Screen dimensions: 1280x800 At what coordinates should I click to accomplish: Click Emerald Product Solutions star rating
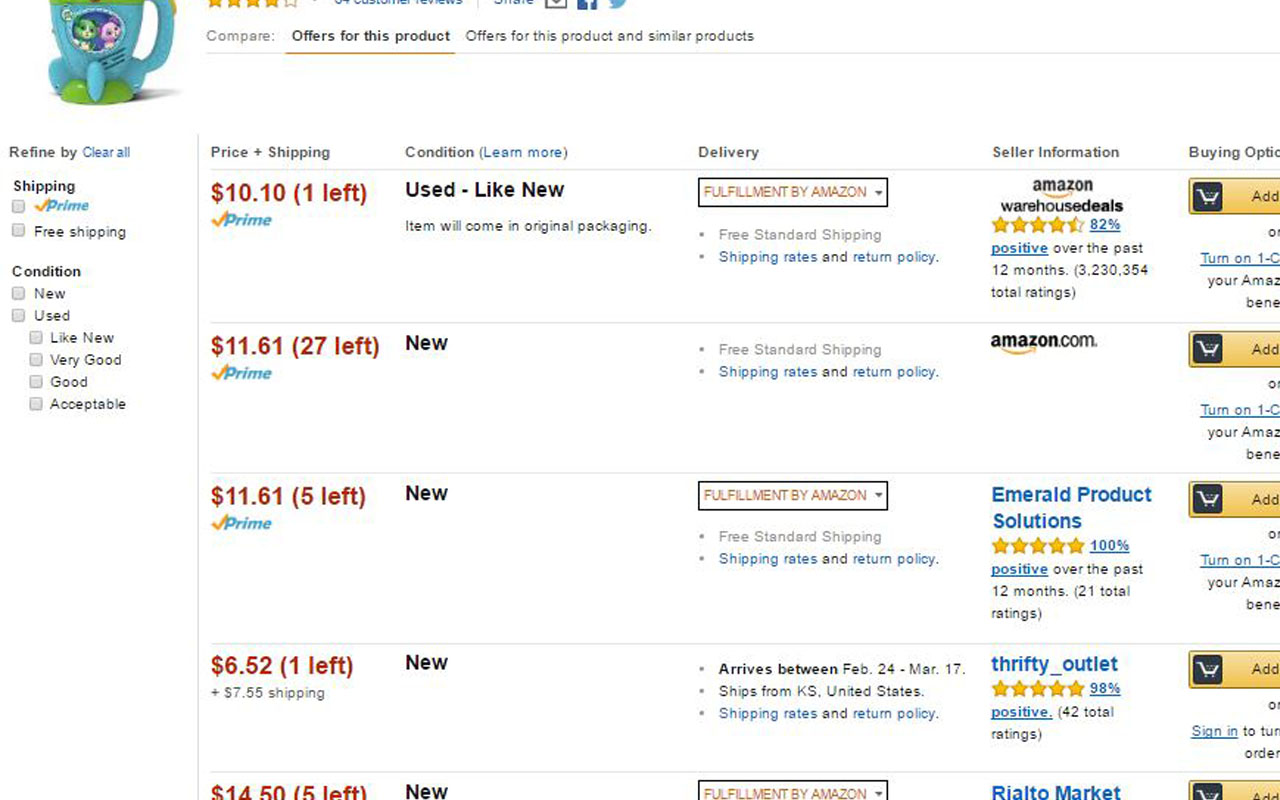(x=1038, y=546)
